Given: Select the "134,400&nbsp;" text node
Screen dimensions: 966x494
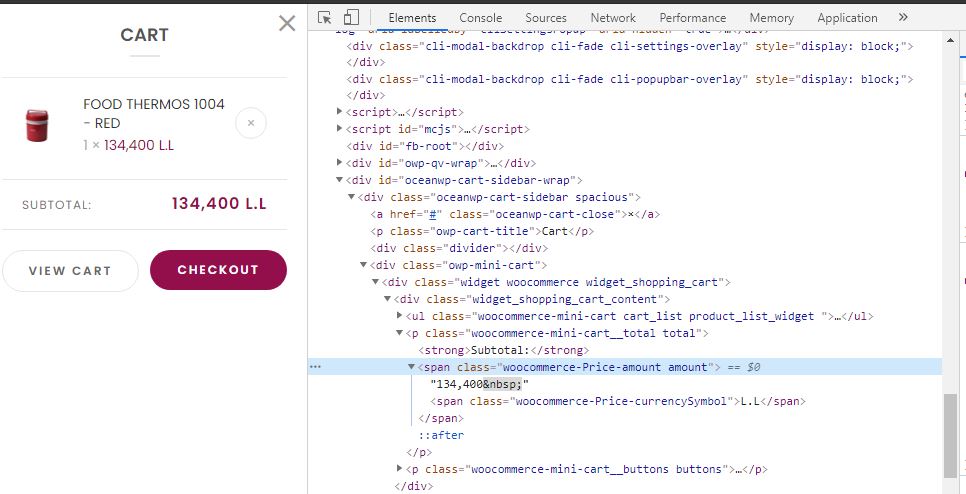Looking at the screenshot, I should coord(479,384).
